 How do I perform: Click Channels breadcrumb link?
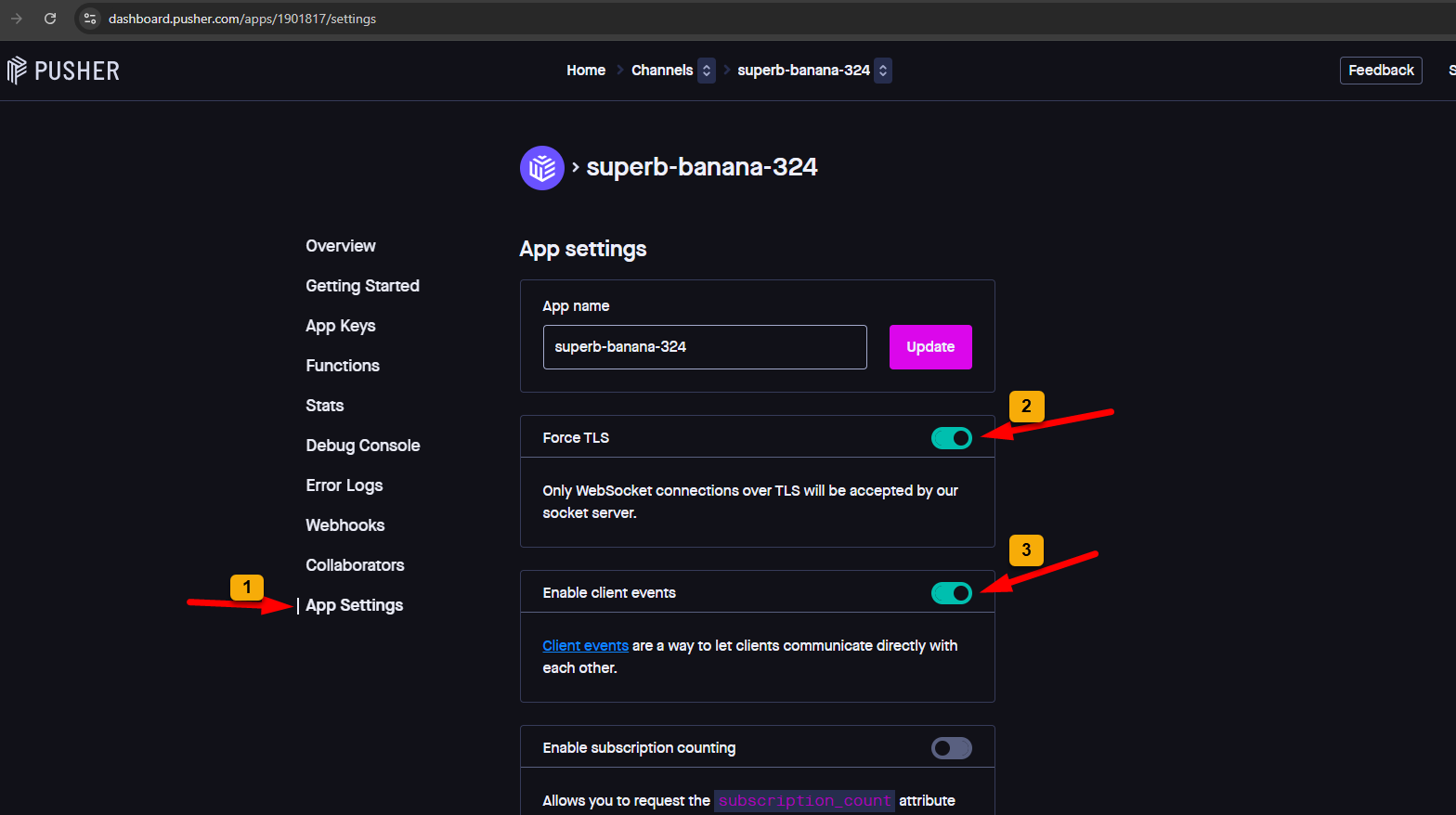[x=662, y=71]
